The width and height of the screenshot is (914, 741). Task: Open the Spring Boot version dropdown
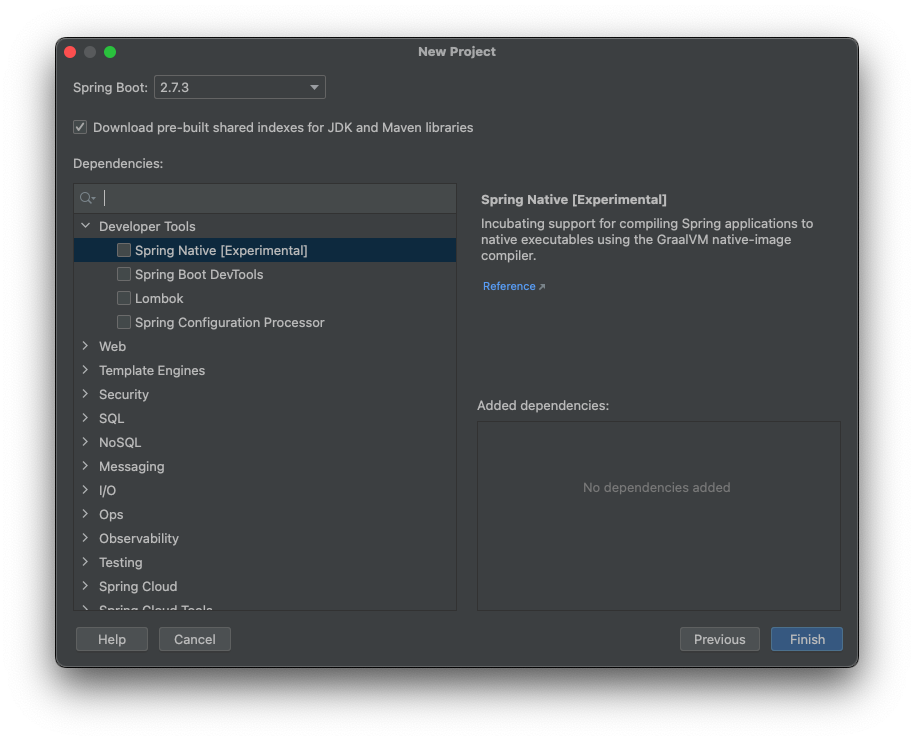pos(240,87)
